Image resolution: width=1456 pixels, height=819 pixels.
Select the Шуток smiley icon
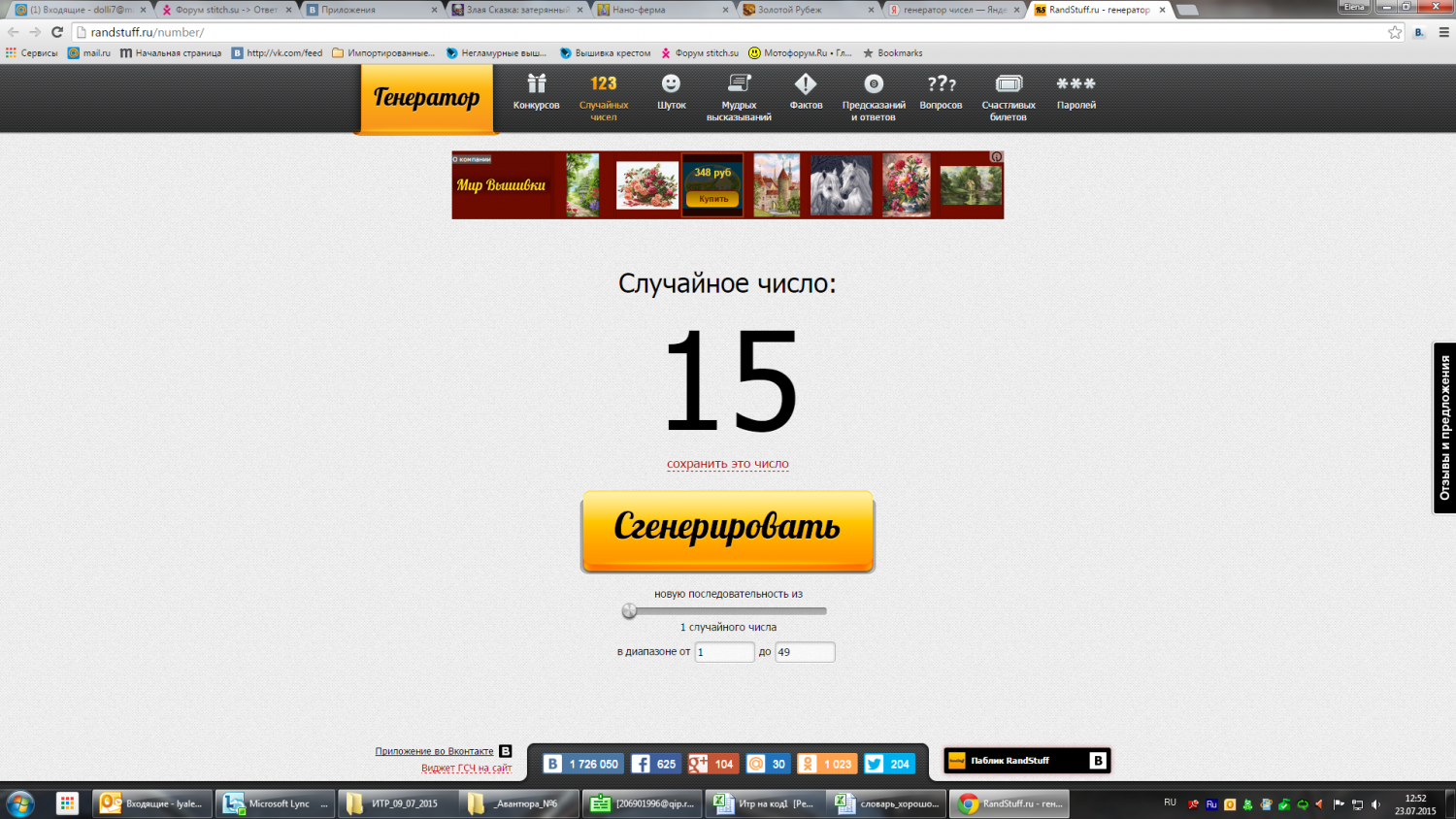[671, 85]
